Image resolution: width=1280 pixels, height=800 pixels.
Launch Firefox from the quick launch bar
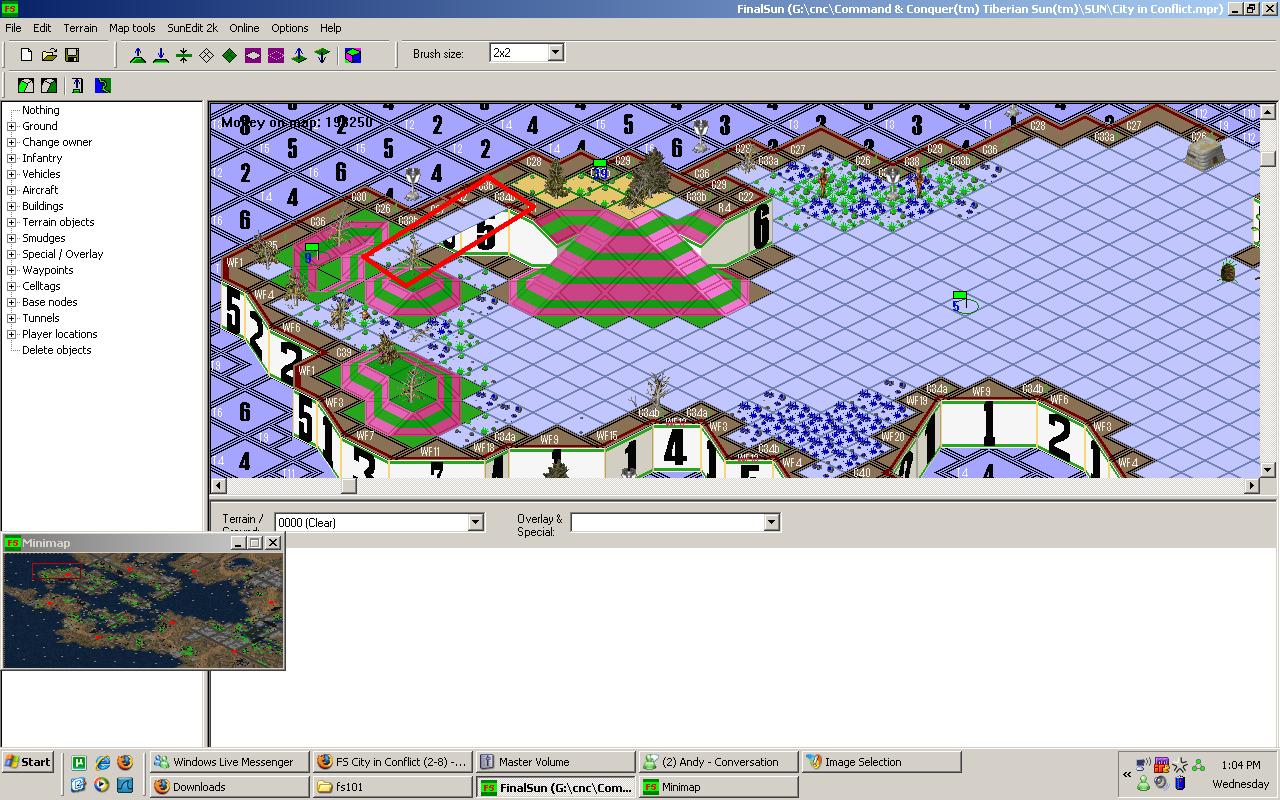click(x=124, y=762)
